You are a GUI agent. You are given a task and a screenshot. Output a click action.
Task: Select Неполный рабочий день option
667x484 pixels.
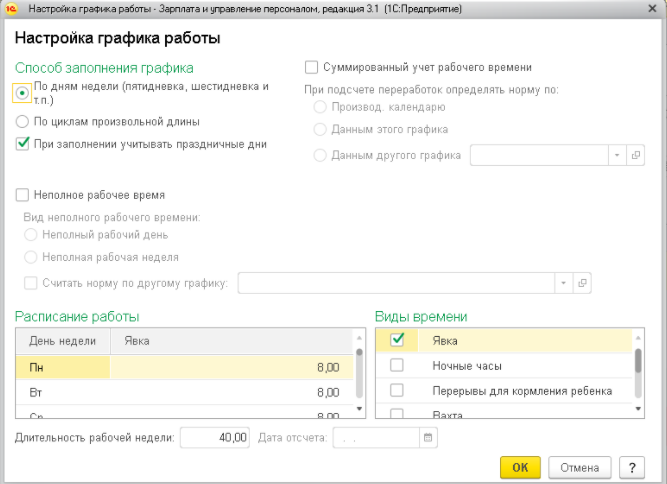pyautogui.click(x=31, y=235)
